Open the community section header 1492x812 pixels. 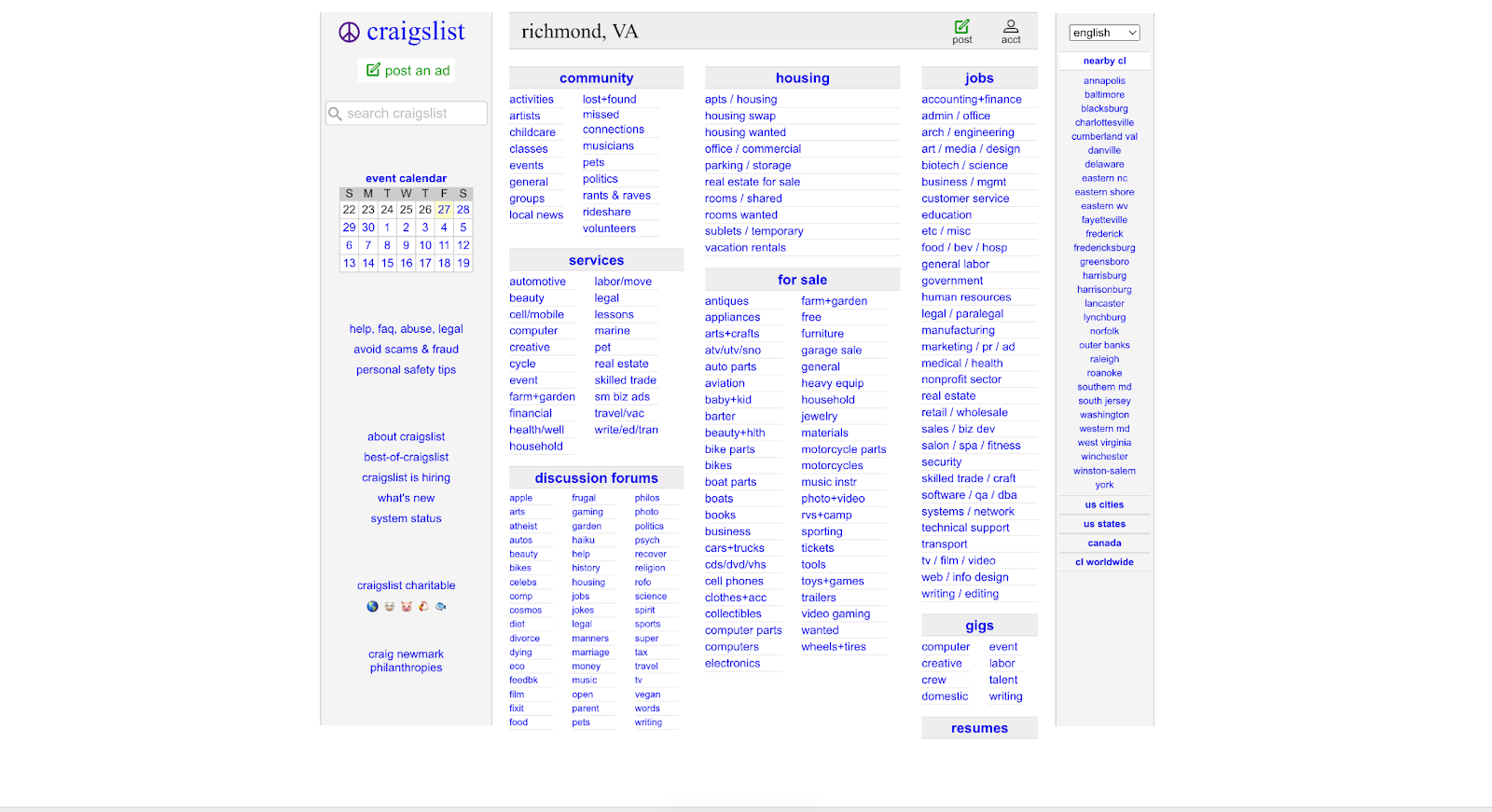point(596,78)
